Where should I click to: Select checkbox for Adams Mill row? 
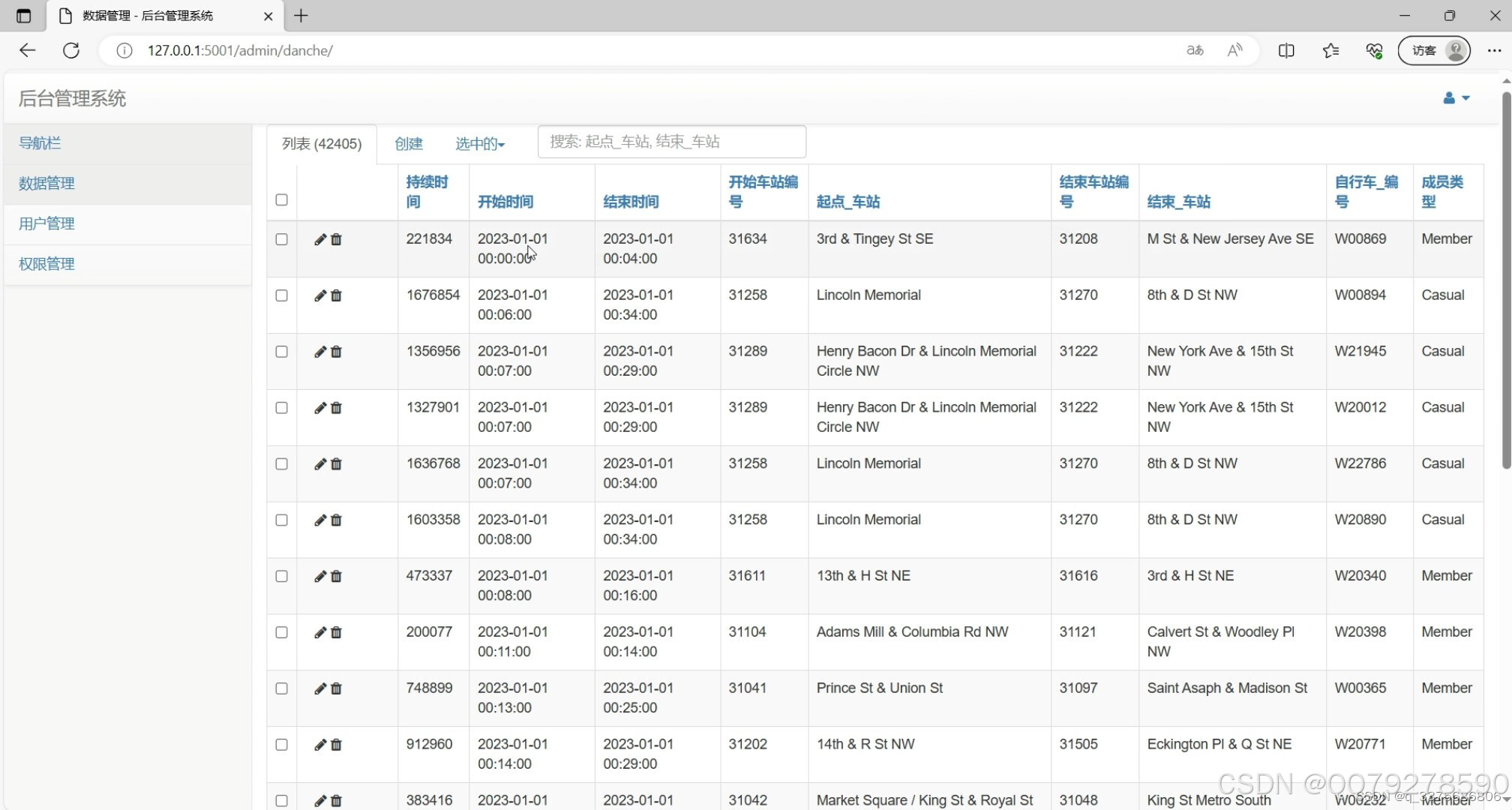coord(281,632)
